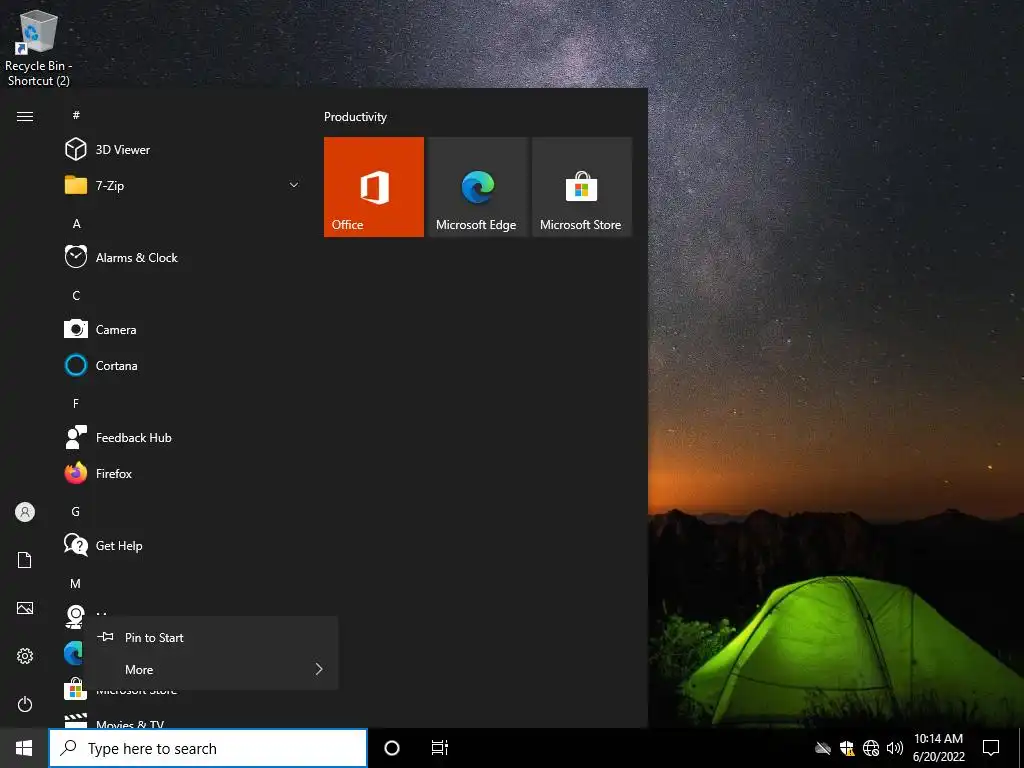This screenshot has width=1024, height=768.
Task: Launch Cortana from the app list
Action: (183, 365)
